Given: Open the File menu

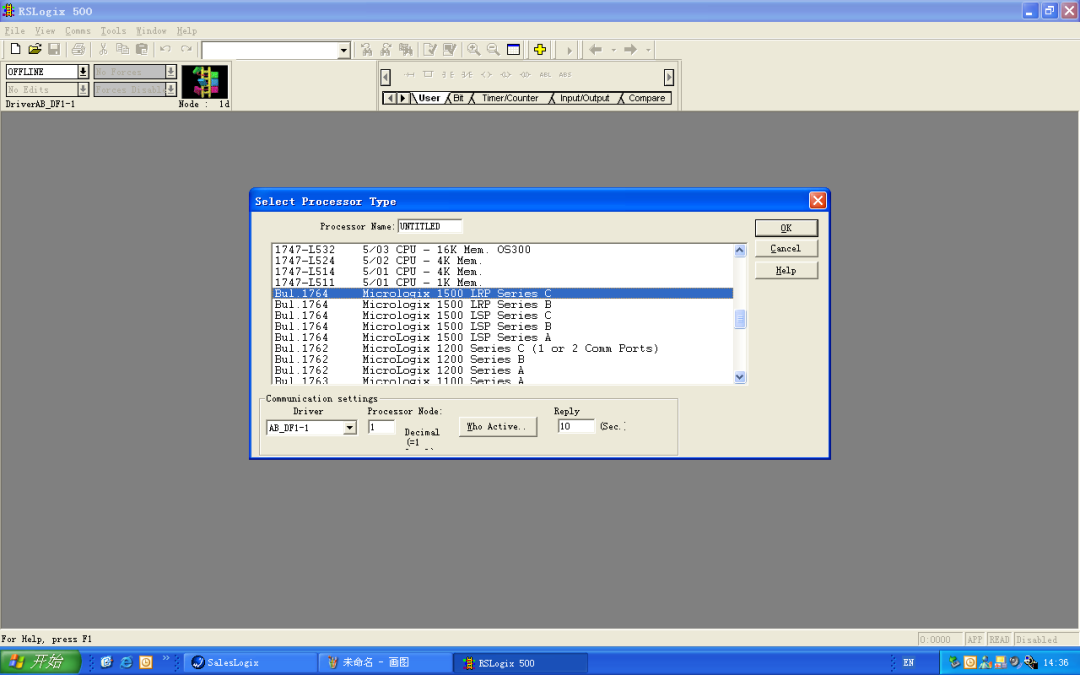Looking at the screenshot, I should (x=14, y=31).
